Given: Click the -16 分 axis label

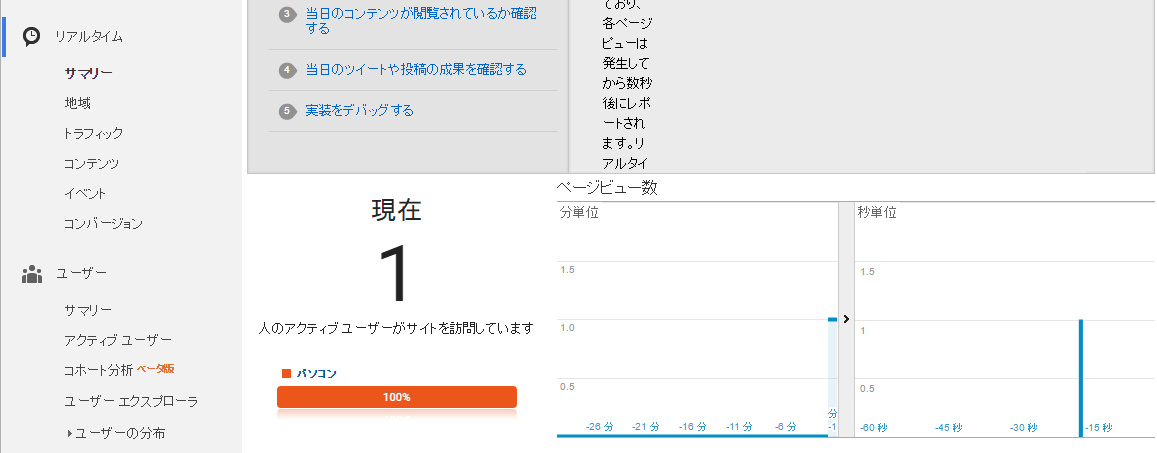Looking at the screenshot, I should (692, 427).
